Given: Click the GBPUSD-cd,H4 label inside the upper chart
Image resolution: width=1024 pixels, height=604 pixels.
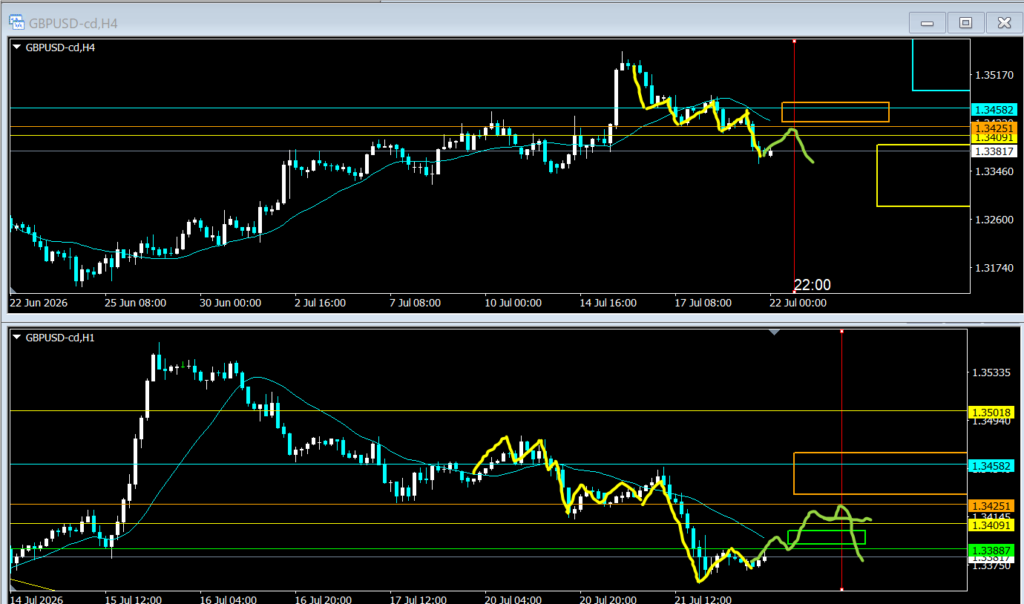Looking at the screenshot, I should (x=60, y=48).
